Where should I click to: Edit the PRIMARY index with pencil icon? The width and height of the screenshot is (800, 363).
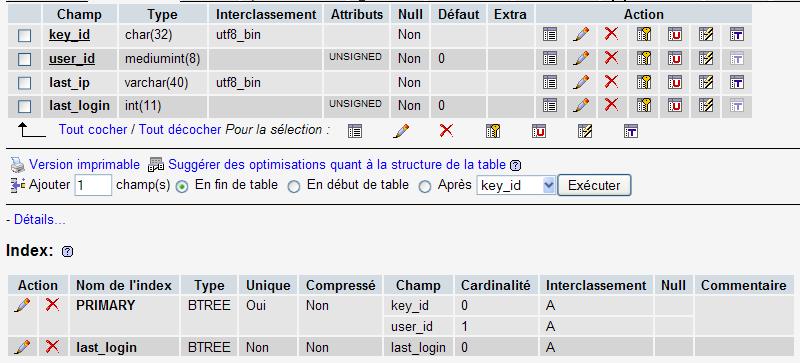(22, 305)
